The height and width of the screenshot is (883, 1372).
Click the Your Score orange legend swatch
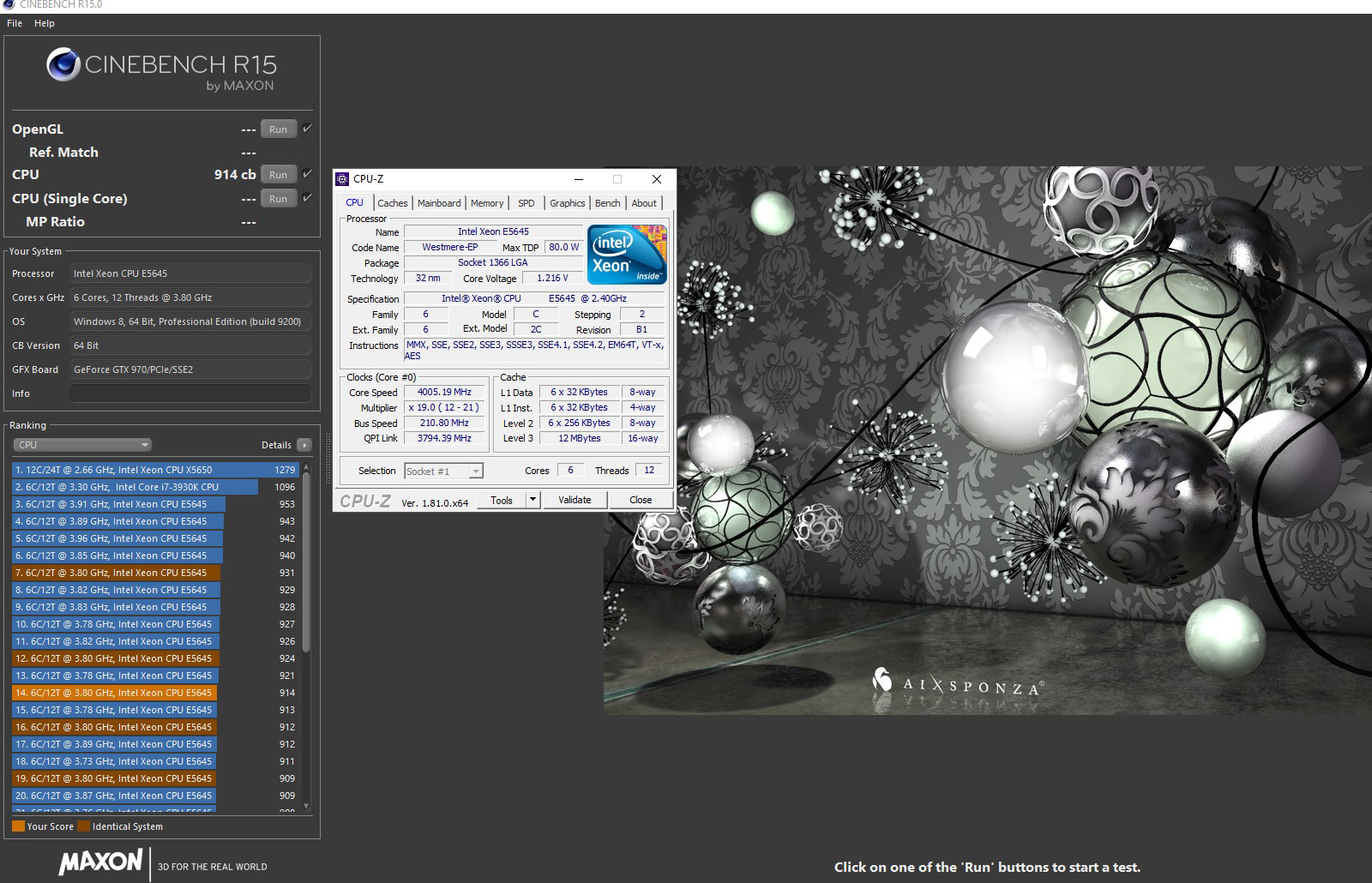[x=18, y=826]
